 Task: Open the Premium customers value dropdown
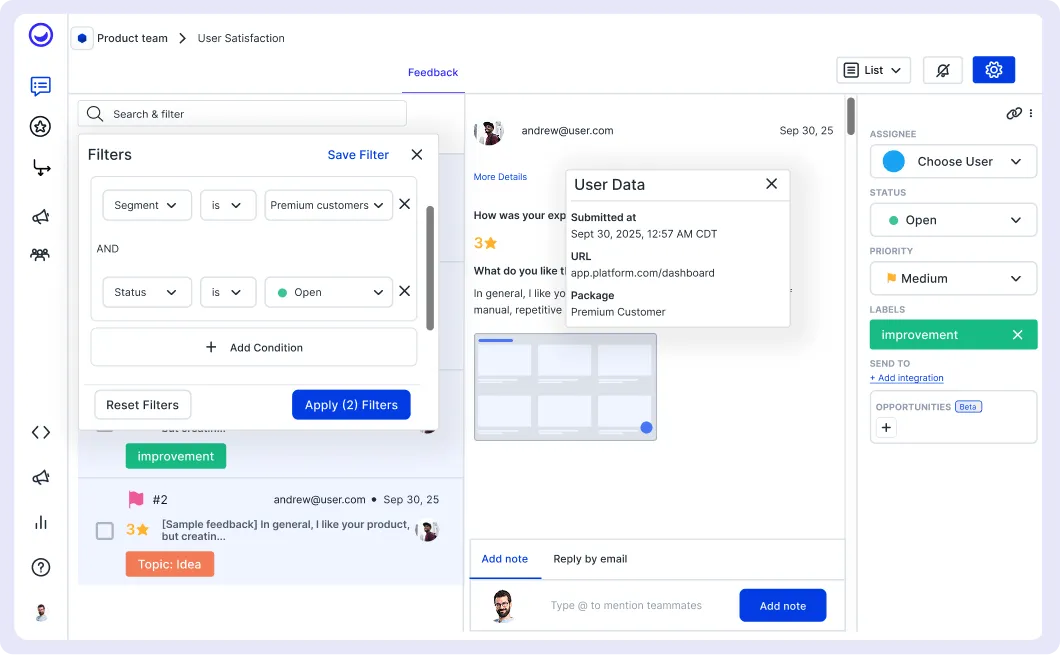(328, 205)
